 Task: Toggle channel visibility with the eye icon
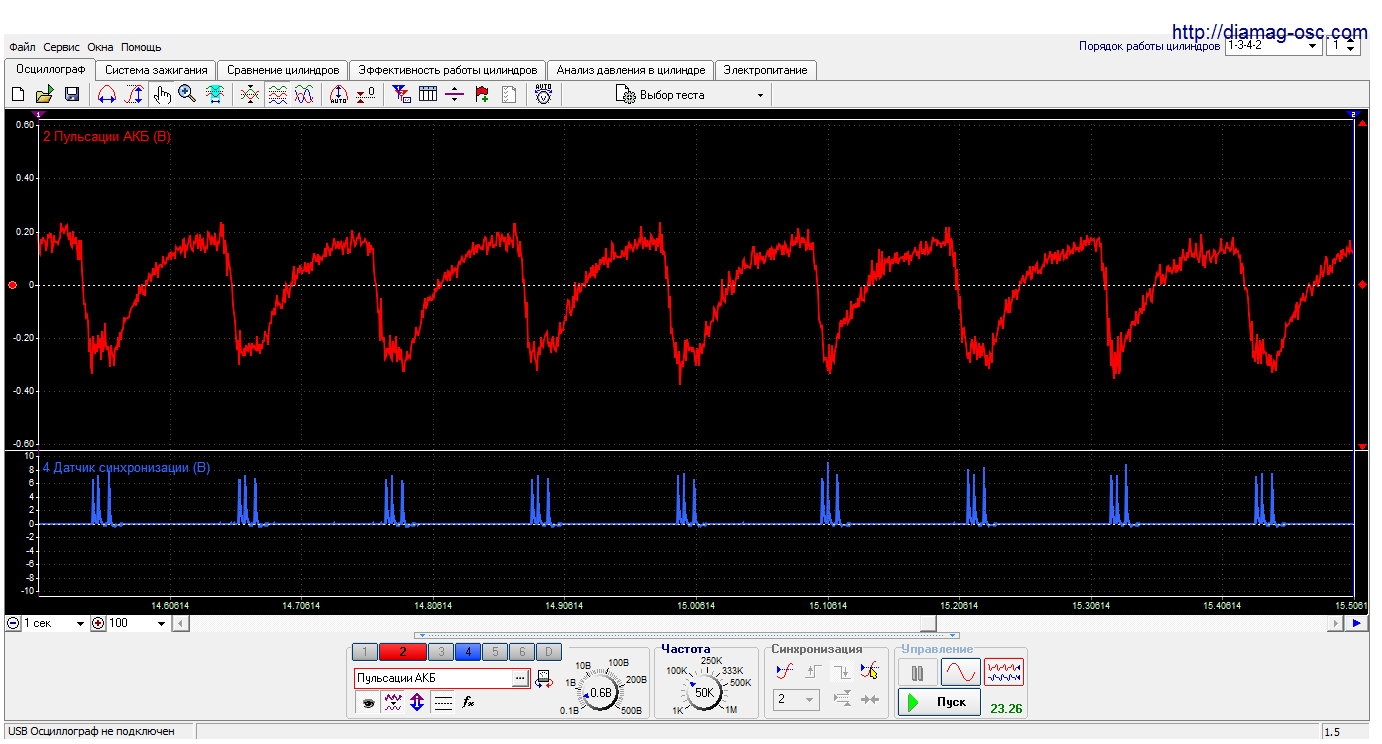pos(368,703)
